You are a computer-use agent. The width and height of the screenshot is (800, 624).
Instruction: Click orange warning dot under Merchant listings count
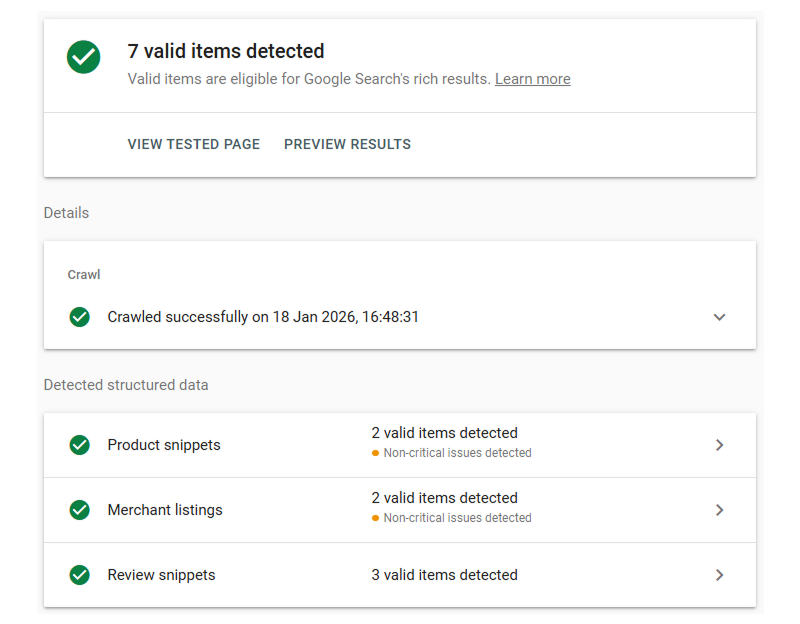click(x=376, y=518)
